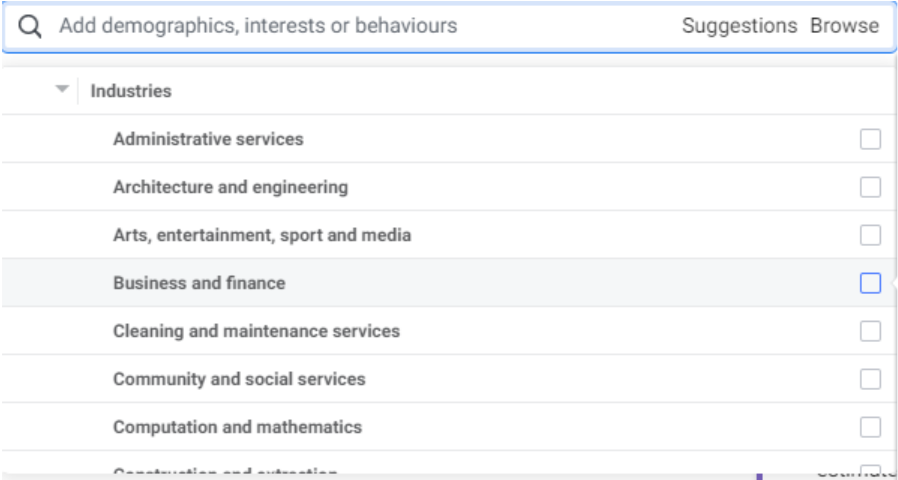Check the Architecture and engineering checkbox
This screenshot has width=898, height=480.
click(x=870, y=187)
